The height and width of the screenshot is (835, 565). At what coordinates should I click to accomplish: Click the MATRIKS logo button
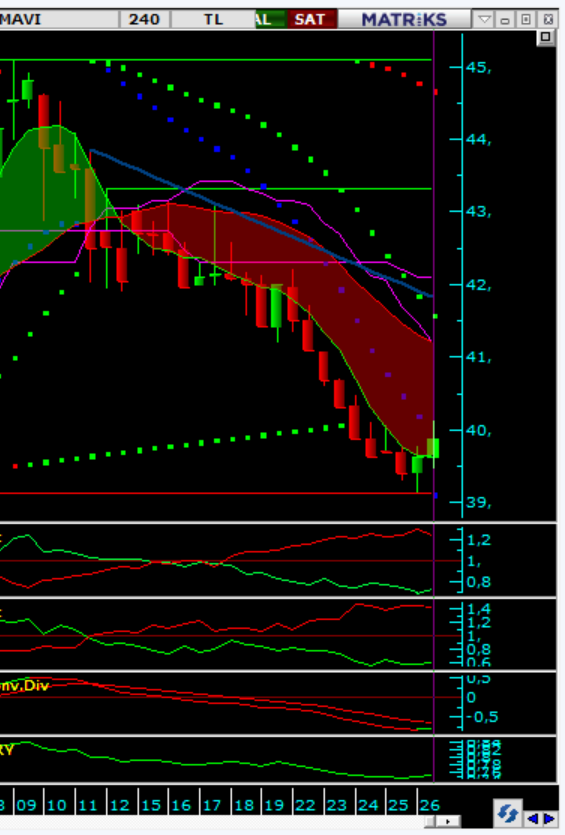404,20
